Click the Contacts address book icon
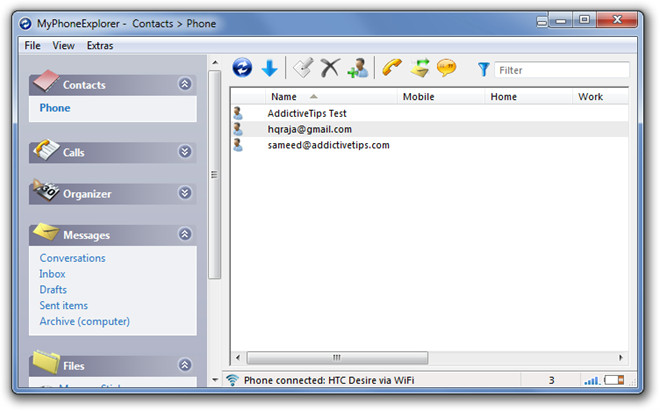660x411 pixels. coord(46,80)
